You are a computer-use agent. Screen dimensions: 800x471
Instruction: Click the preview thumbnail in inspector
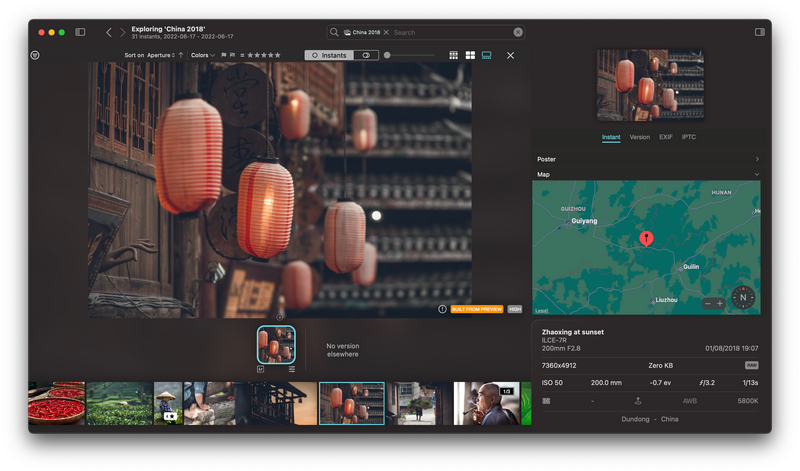click(650, 85)
